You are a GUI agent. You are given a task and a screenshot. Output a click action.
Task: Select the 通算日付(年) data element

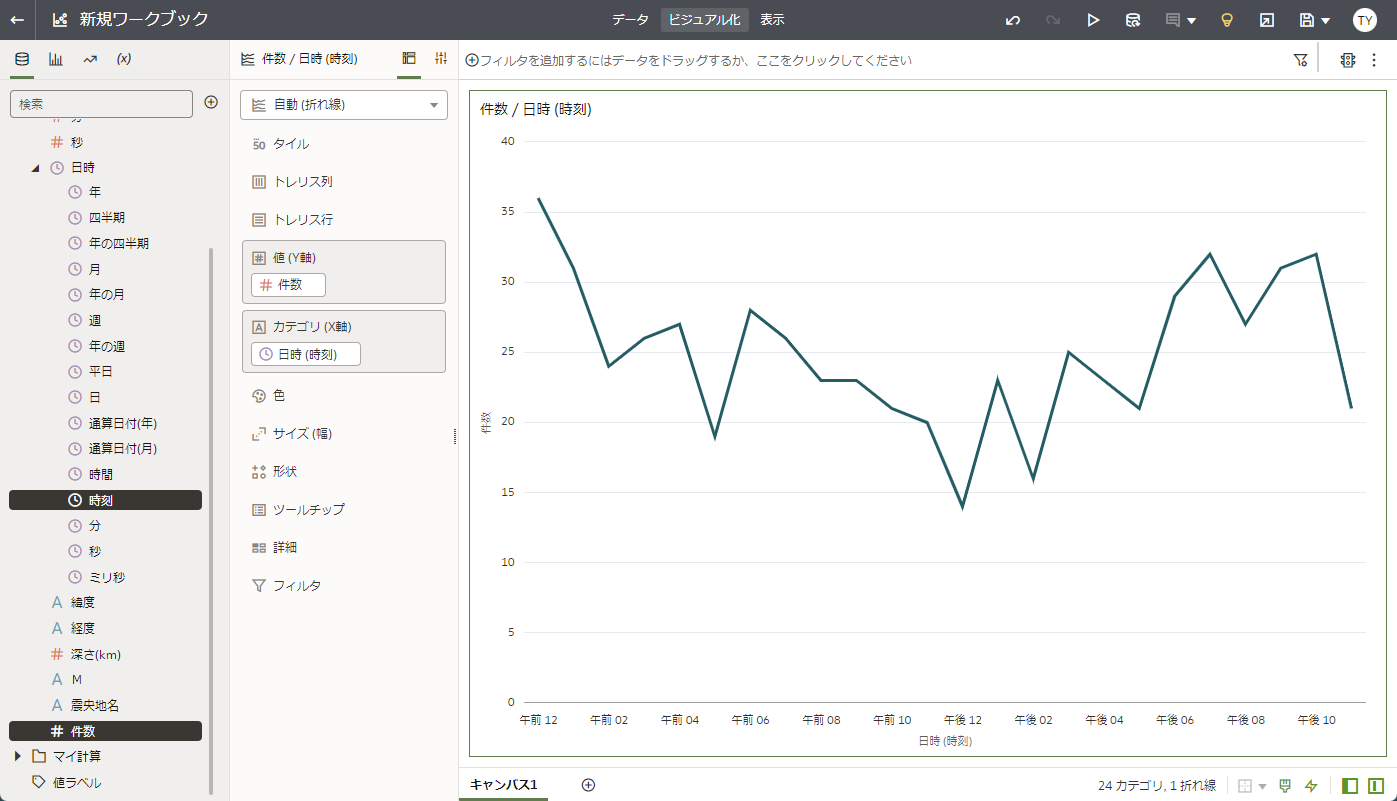122,423
